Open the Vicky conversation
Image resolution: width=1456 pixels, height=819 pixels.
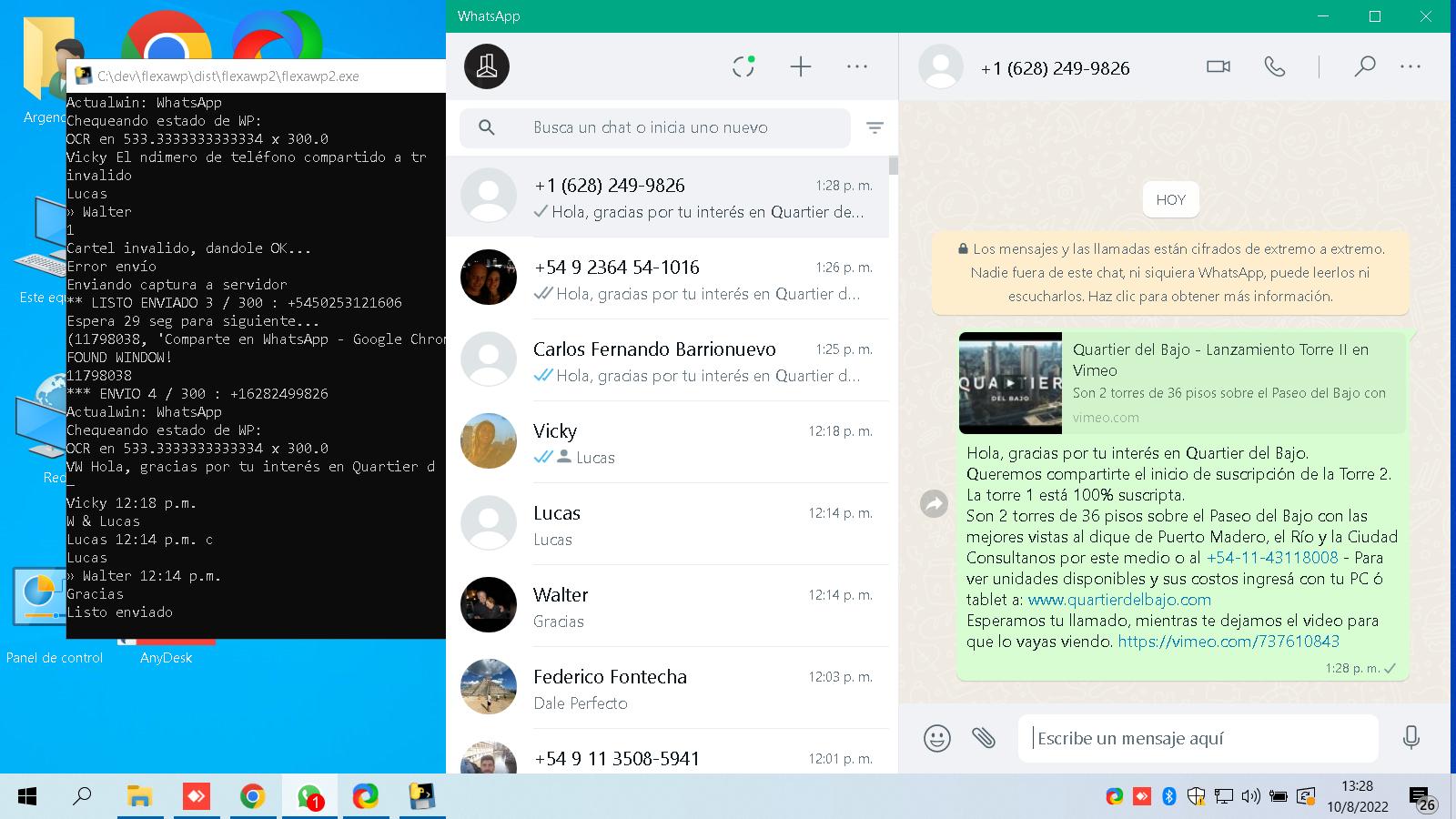pos(667,443)
